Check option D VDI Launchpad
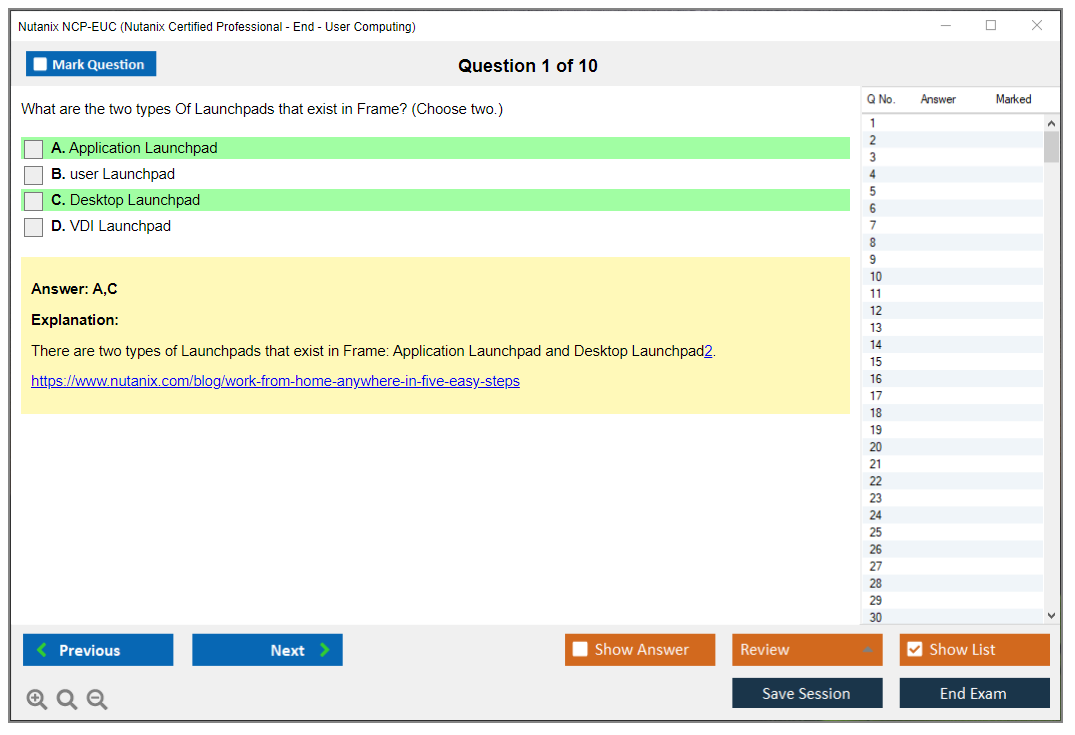 coord(34,227)
